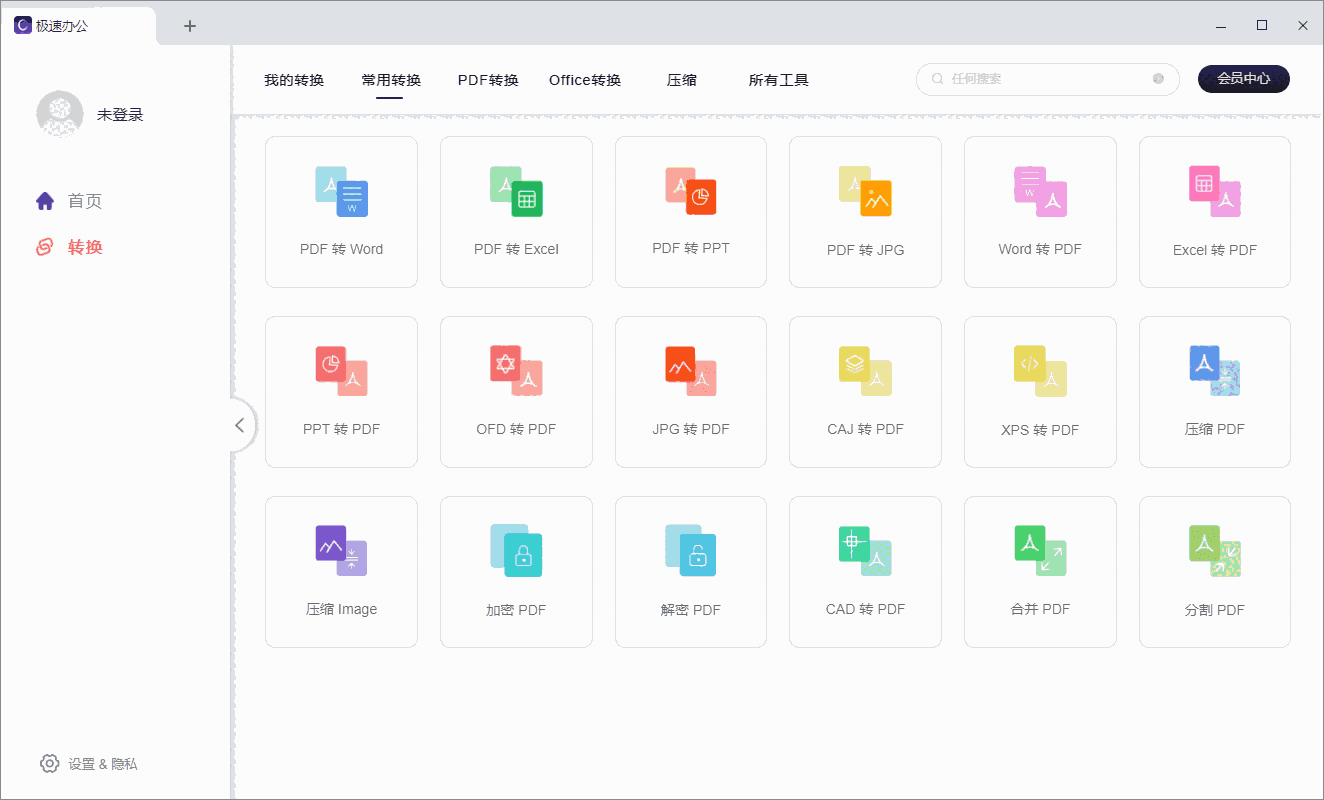
Task: Open 设置 & 隐私 settings
Action: click(x=89, y=764)
